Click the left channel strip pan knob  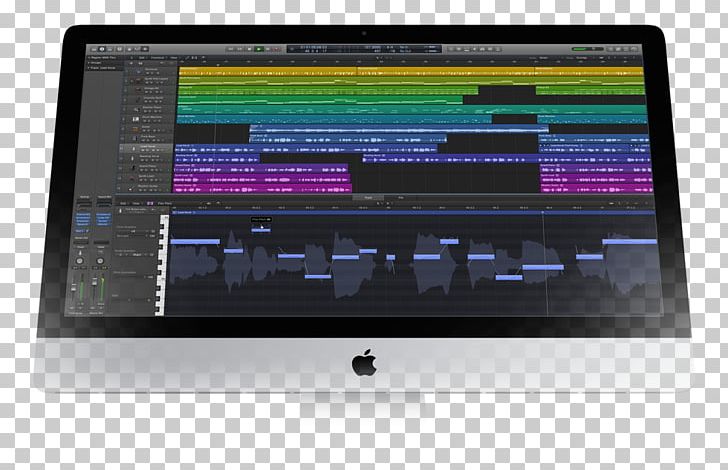tap(79, 261)
